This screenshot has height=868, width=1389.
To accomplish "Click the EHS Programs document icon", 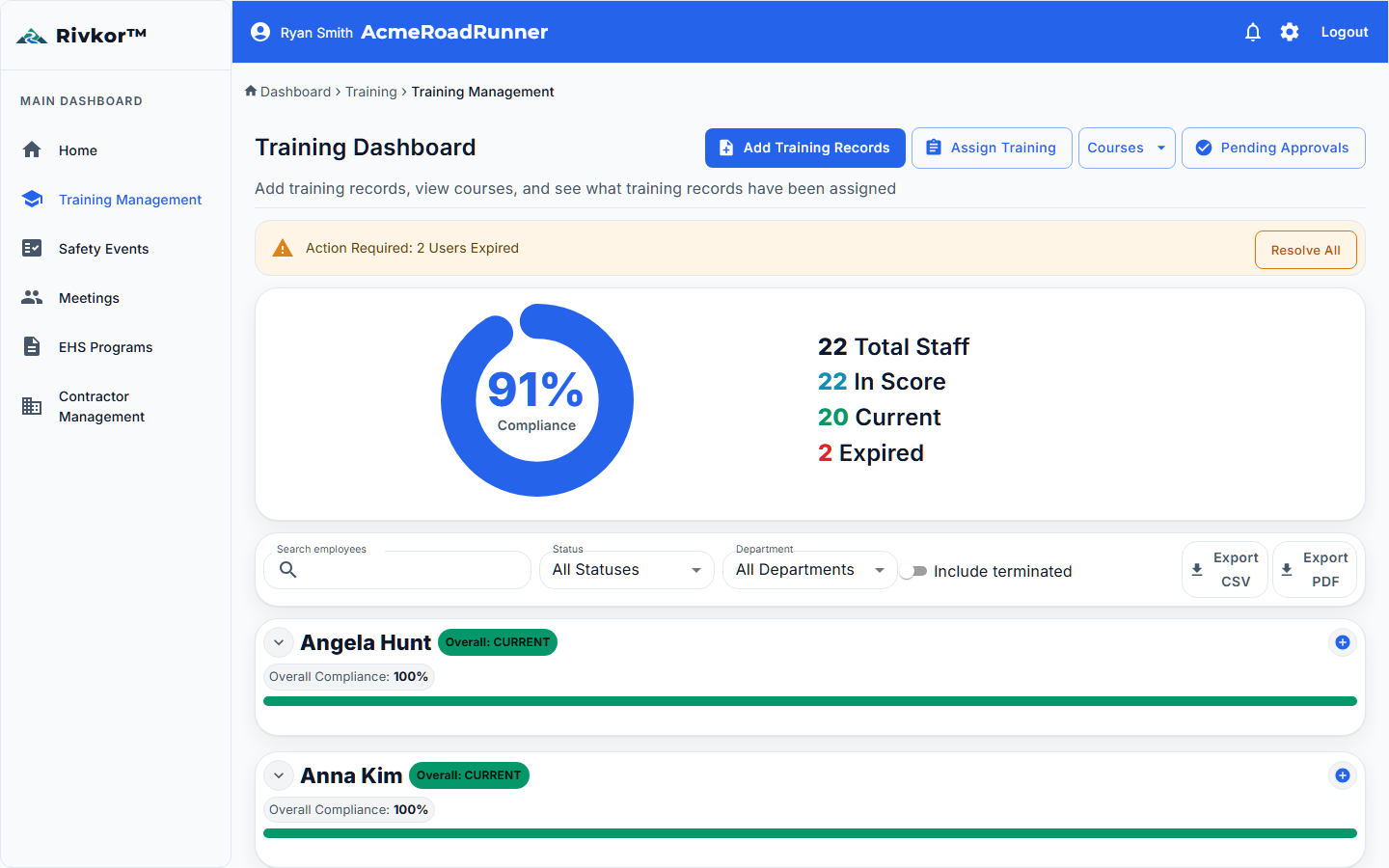I will pyautogui.click(x=32, y=346).
